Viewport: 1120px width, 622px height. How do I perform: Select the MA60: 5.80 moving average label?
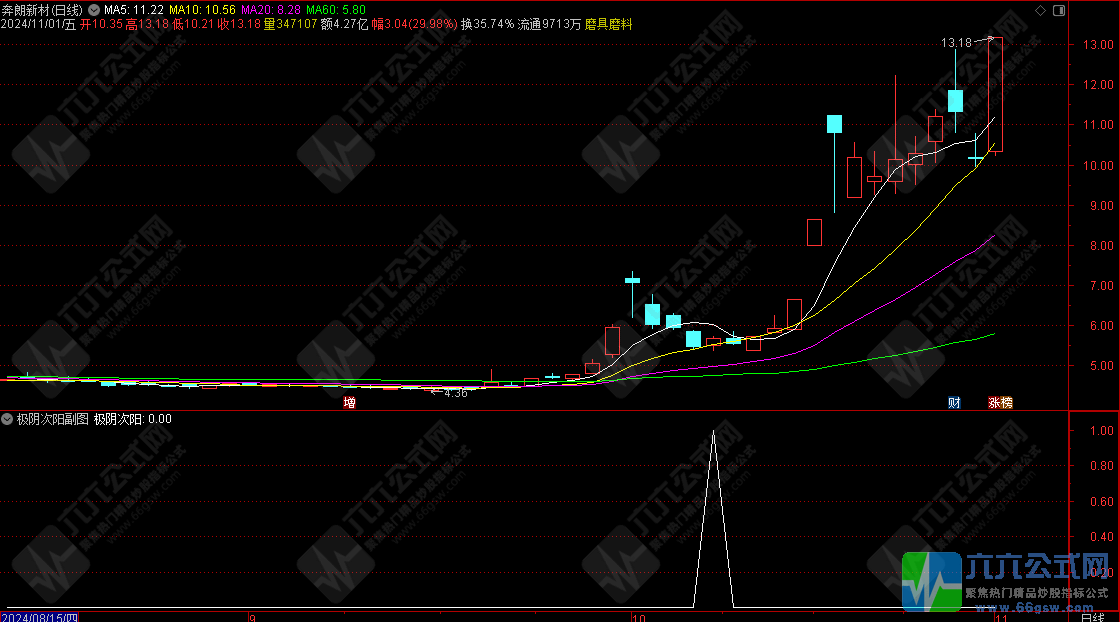click(x=336, y=10)
